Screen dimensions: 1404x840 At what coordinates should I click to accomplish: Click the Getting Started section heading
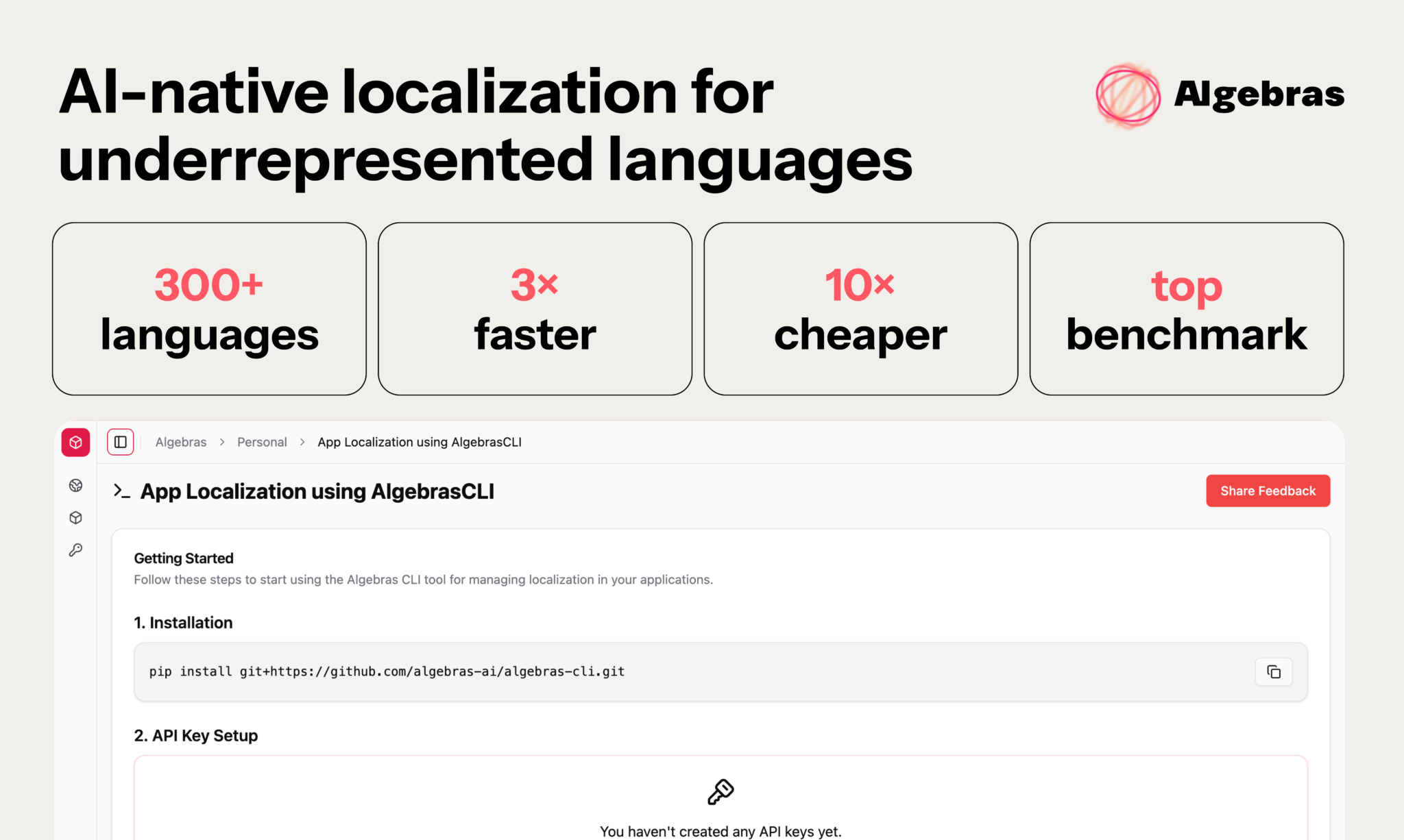pyautogui.click(x=184, y=558)
